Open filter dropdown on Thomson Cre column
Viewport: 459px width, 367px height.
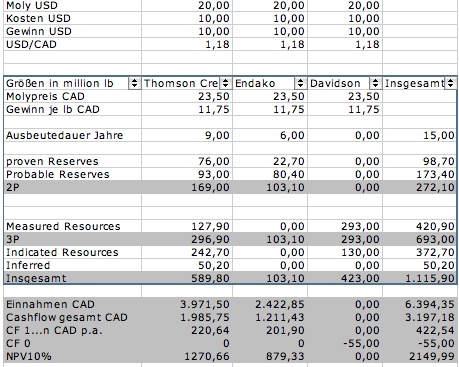226,83
